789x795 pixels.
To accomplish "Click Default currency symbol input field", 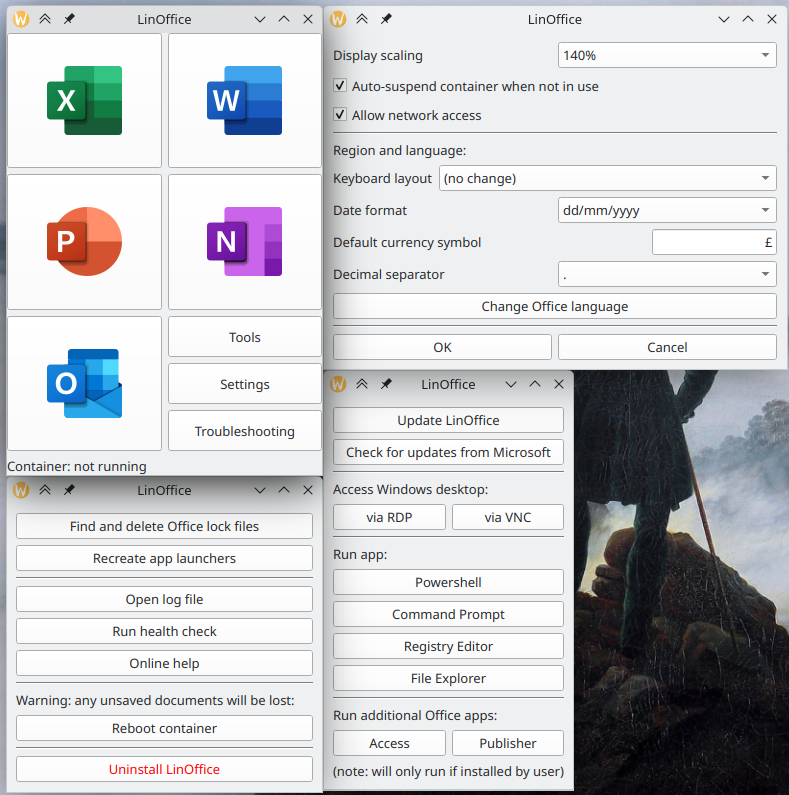I will click(714, 242).
